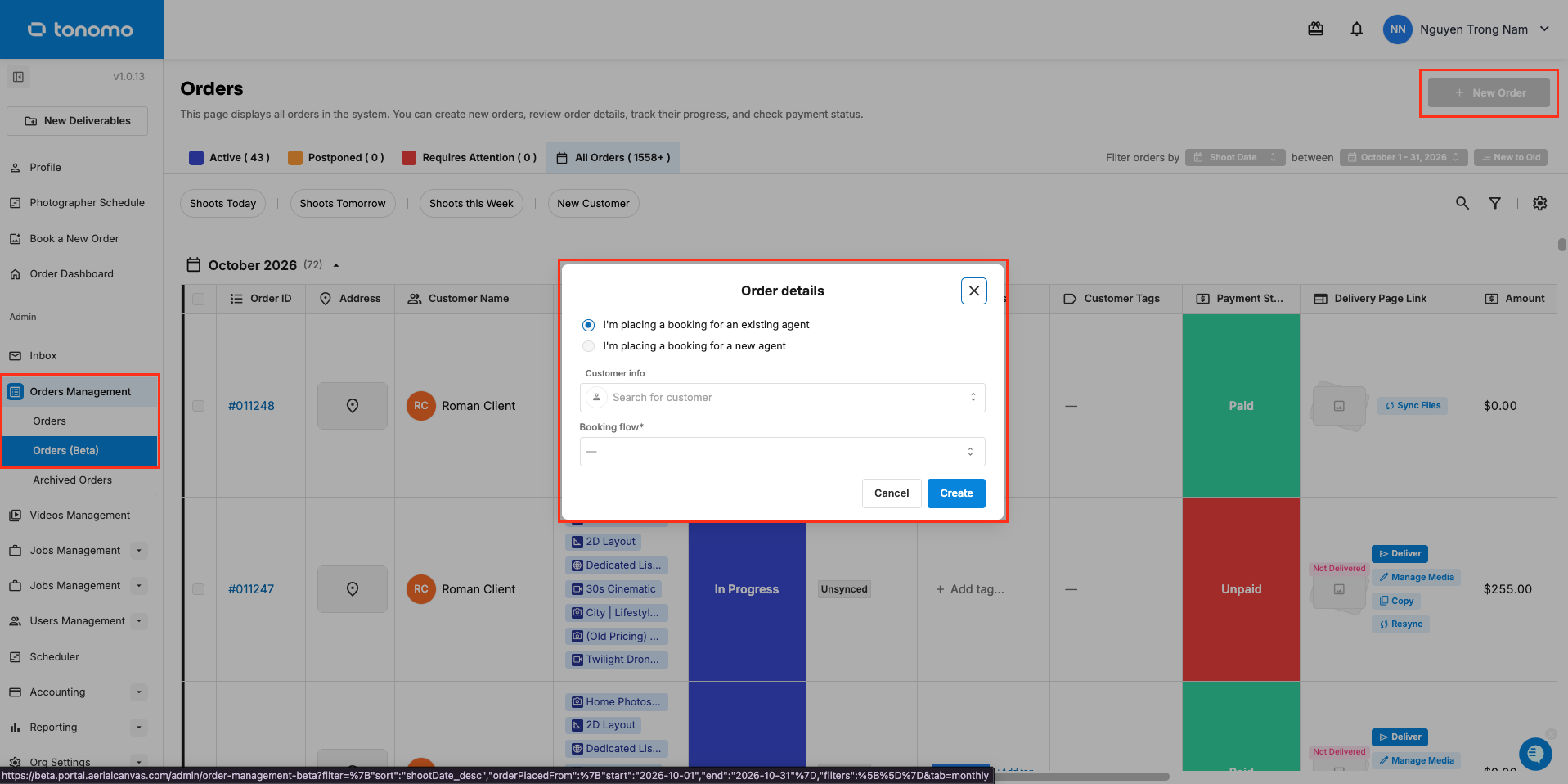Open the Booking flow dropdown

[x=783, y=452]
